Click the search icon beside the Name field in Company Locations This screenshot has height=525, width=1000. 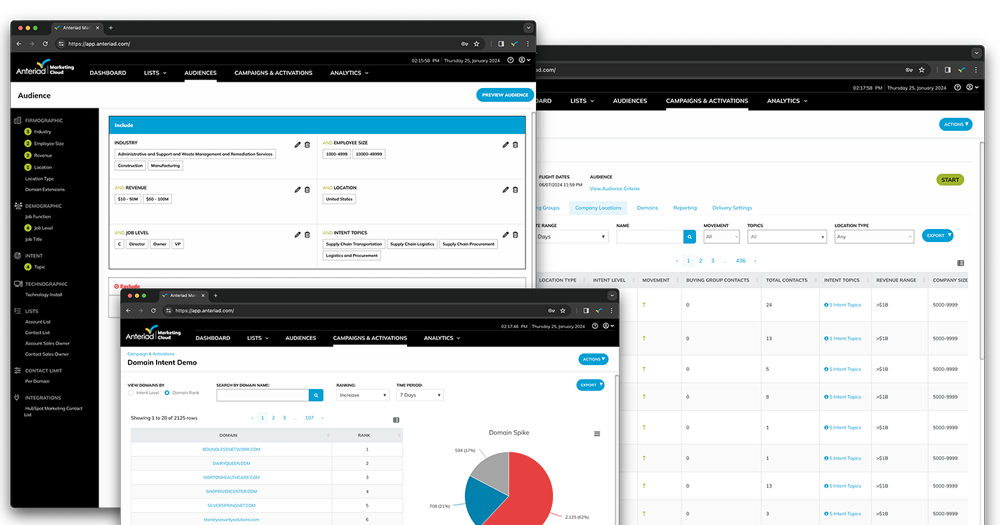click(x=689, y=237)
